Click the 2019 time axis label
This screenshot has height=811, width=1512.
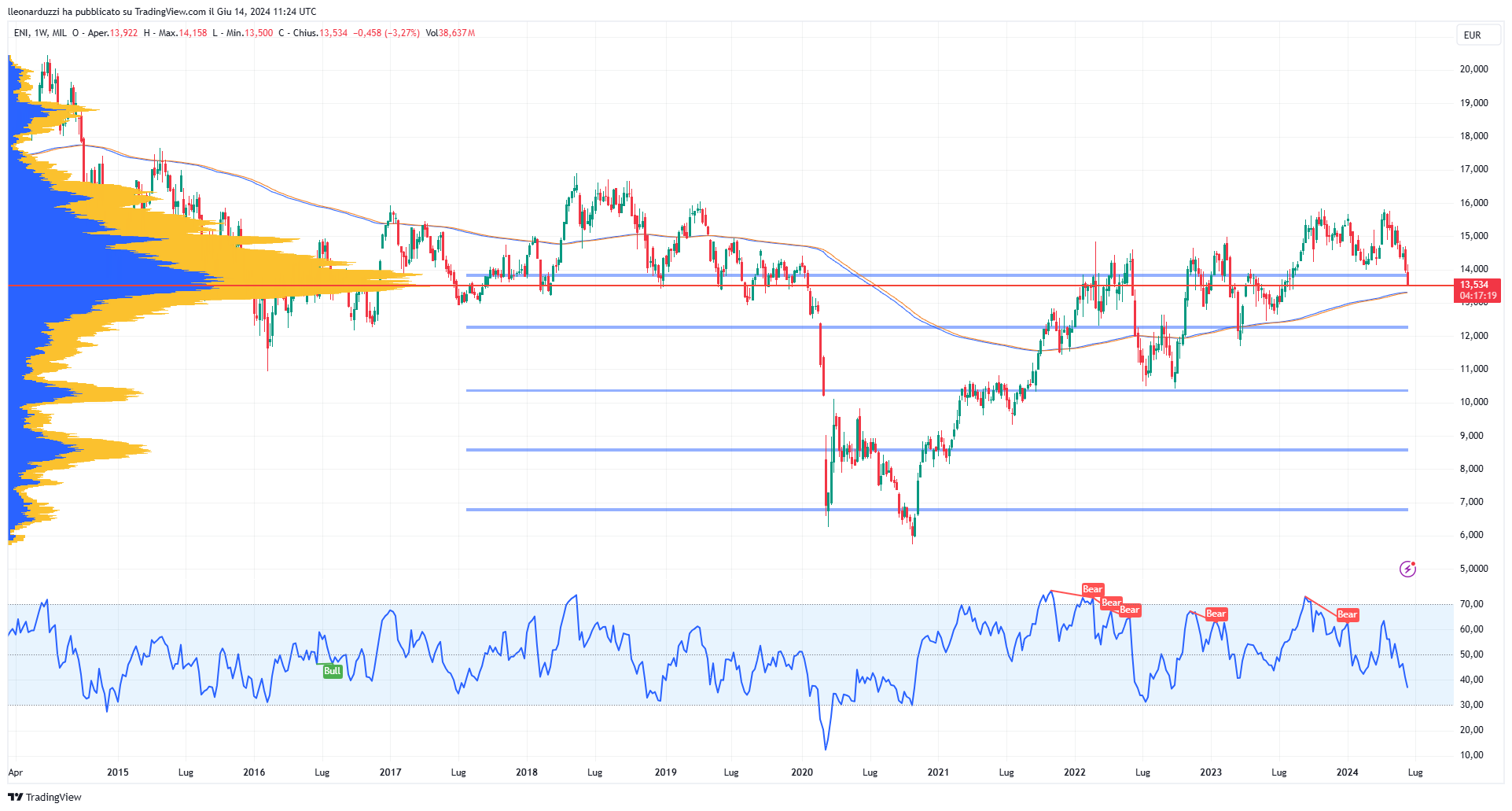pos(666,772)
